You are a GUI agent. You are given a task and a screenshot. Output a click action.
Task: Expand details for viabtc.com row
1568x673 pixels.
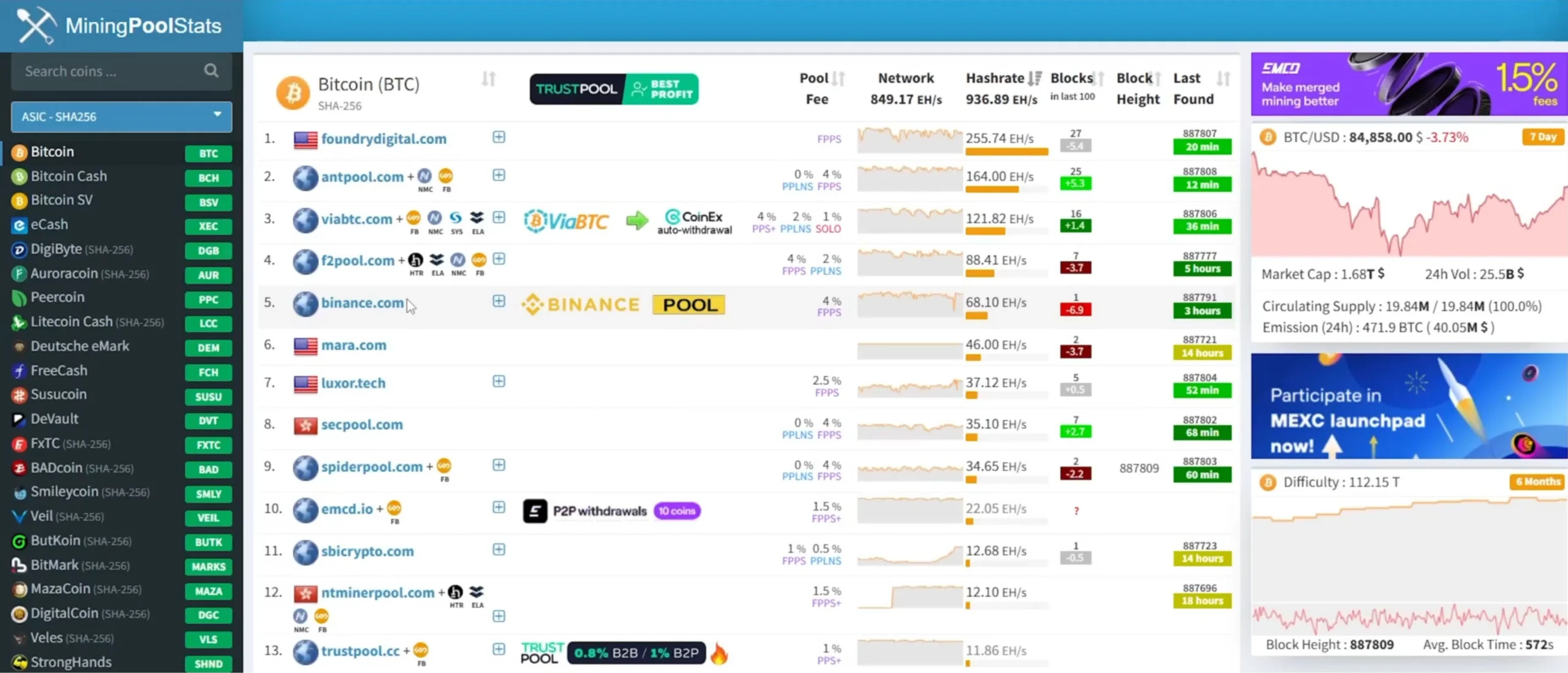[x=499, y=218]
